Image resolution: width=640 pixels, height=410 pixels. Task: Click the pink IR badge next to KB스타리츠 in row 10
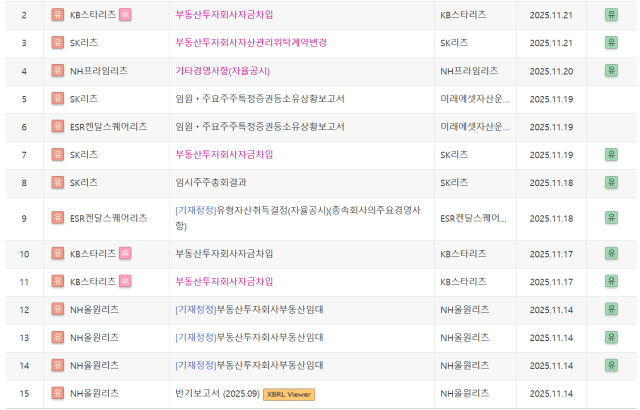click(125, 253)
